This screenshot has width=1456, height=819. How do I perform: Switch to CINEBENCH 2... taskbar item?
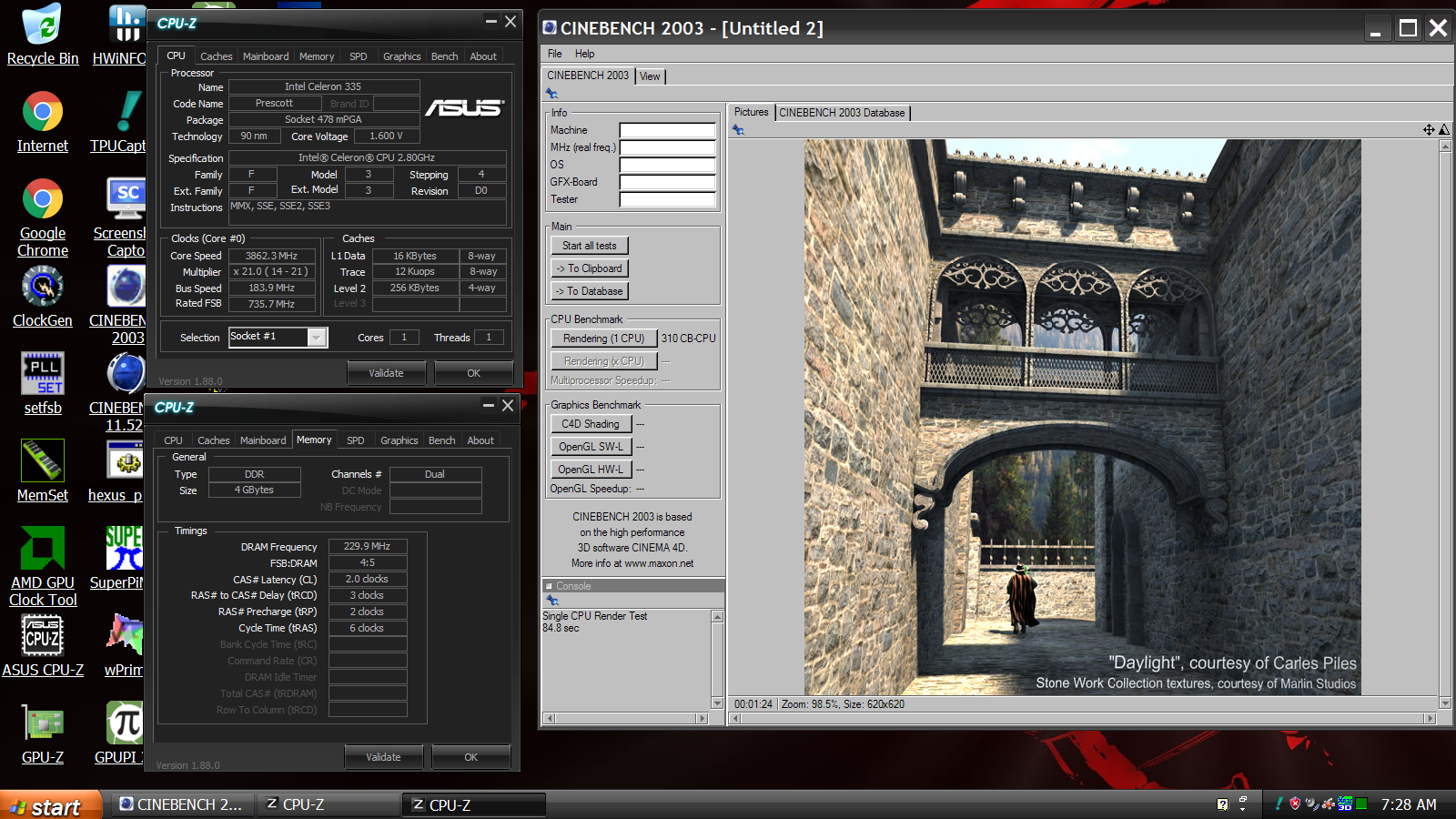pos(183,804)
